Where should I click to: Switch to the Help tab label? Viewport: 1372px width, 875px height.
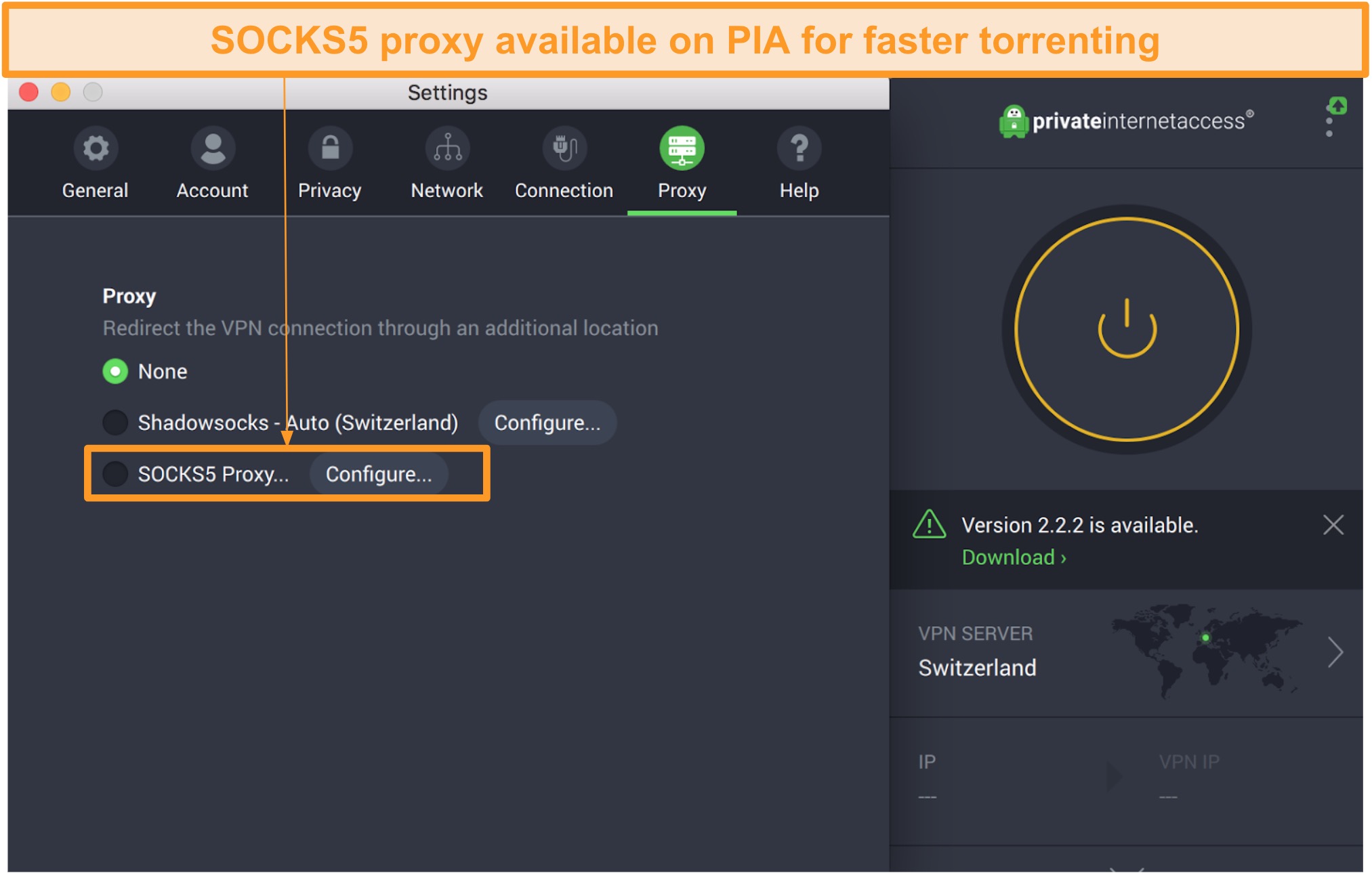(799, 191)
